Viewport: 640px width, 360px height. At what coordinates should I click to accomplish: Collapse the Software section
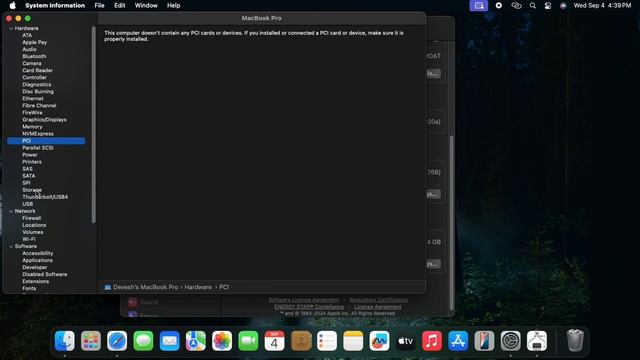pos(11,247)
